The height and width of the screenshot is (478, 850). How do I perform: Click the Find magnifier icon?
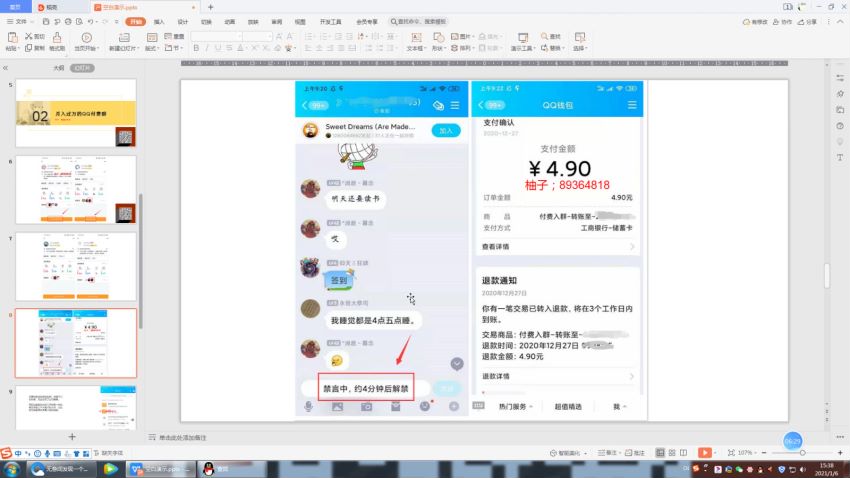coord(544,36)
